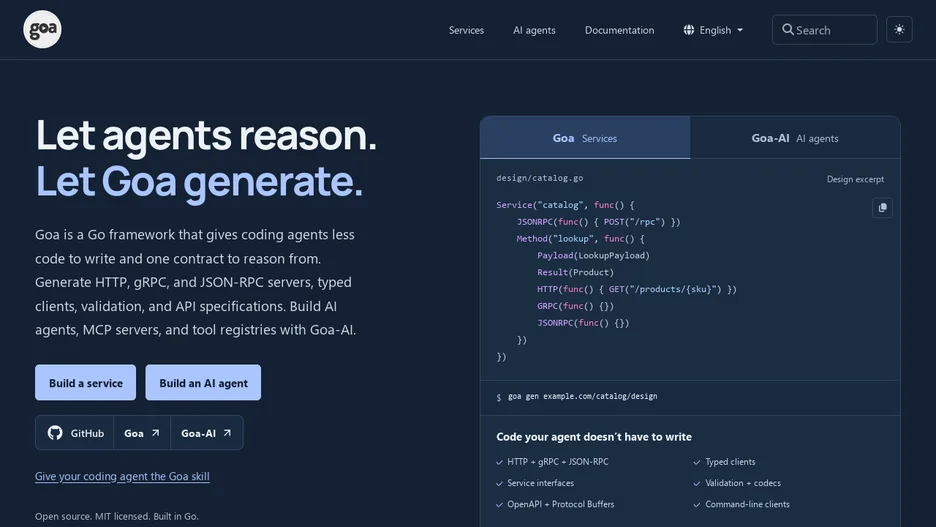Focus the Search input field
Screen dimensions: 936x527
pos(824,30)
